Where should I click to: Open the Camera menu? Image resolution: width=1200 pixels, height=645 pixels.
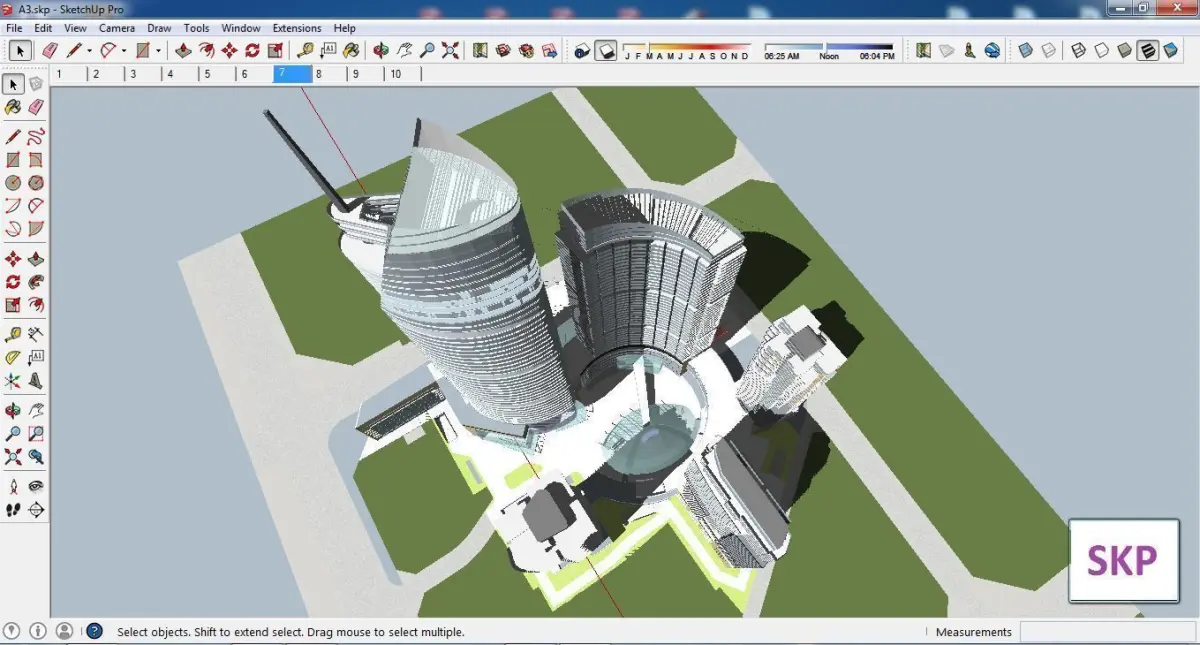(117, 28)
